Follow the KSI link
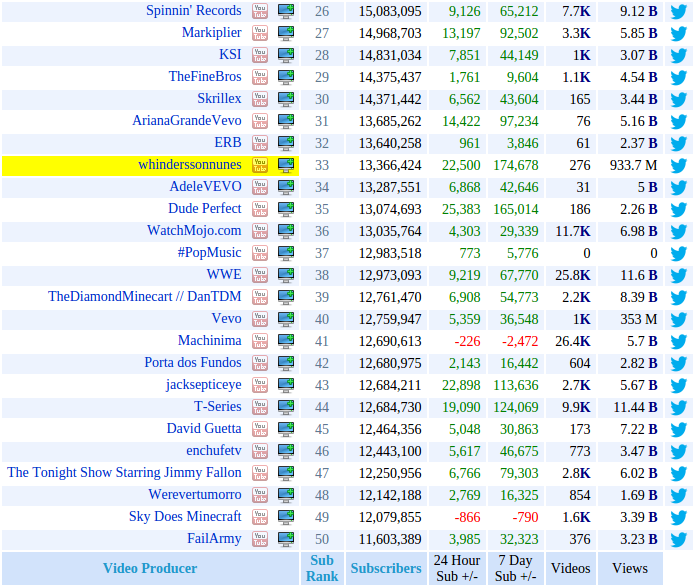Screen dimensions: 694x585 [230, 54]
